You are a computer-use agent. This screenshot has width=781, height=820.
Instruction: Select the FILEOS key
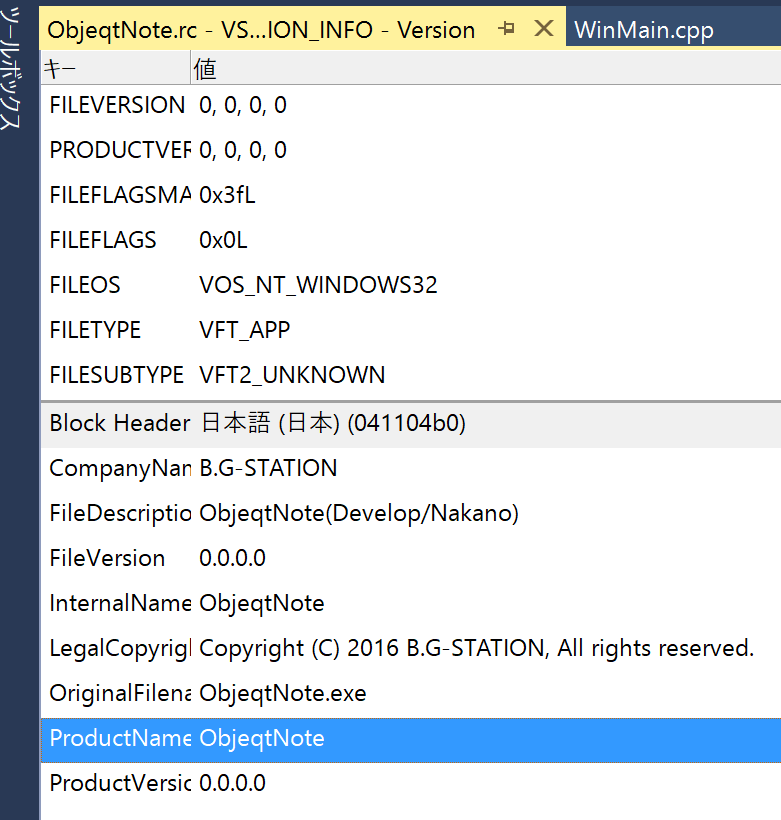pyautogui.click(x=85, y=285)
